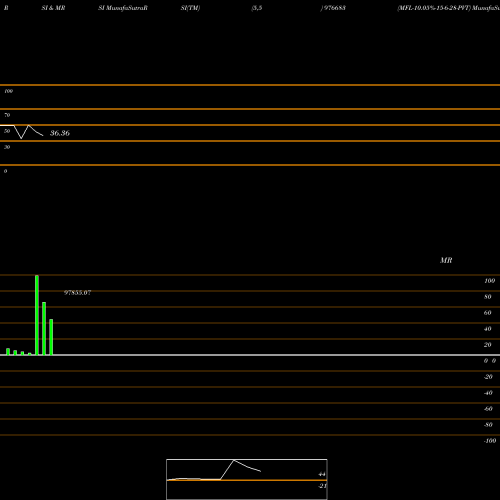This screenshot has width=500, height=500.
Task: Click the MR right axis label -20
Action: (488, 377)
